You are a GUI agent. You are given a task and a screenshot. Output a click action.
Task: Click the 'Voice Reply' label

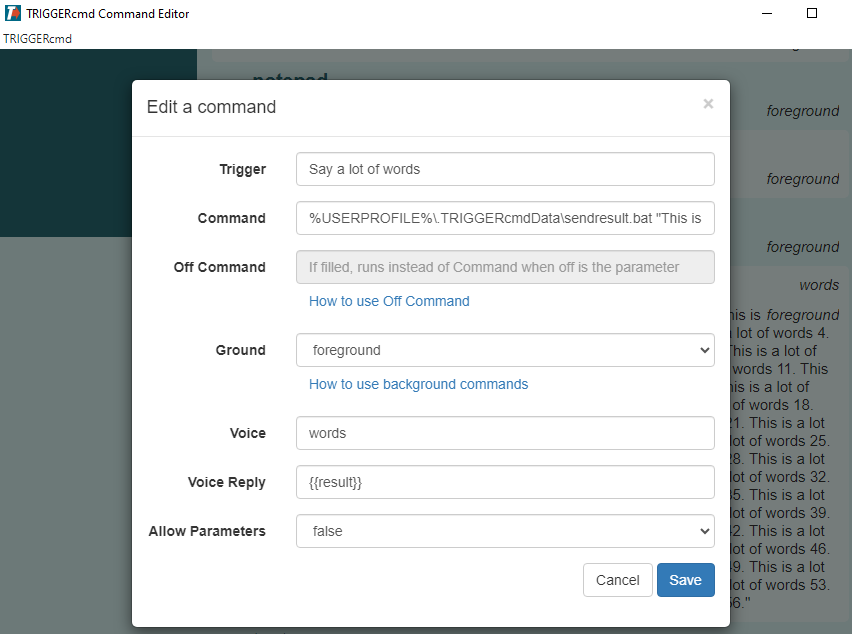click(x=227, y=482)
